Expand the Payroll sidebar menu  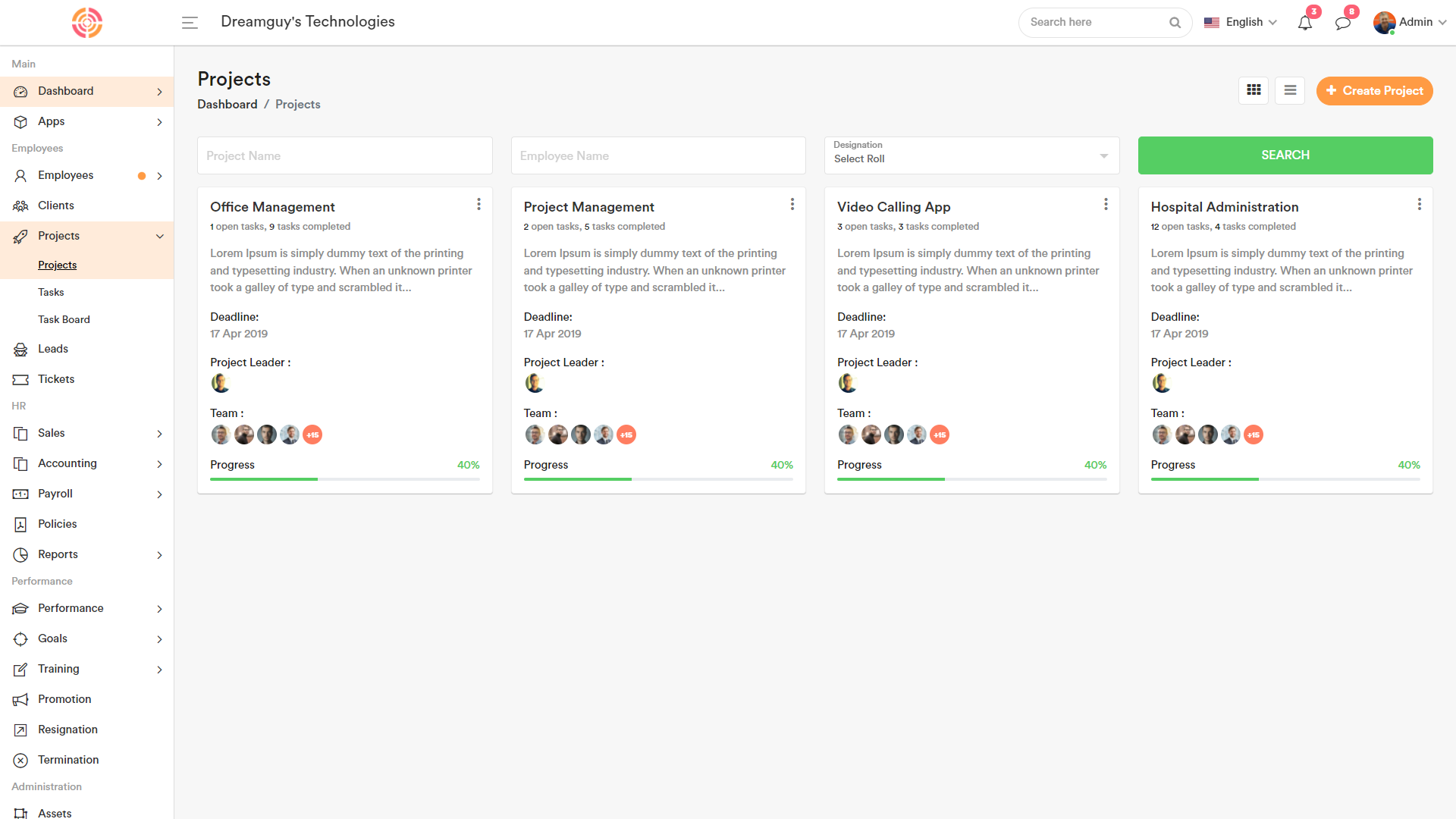[x=86, y=494]
